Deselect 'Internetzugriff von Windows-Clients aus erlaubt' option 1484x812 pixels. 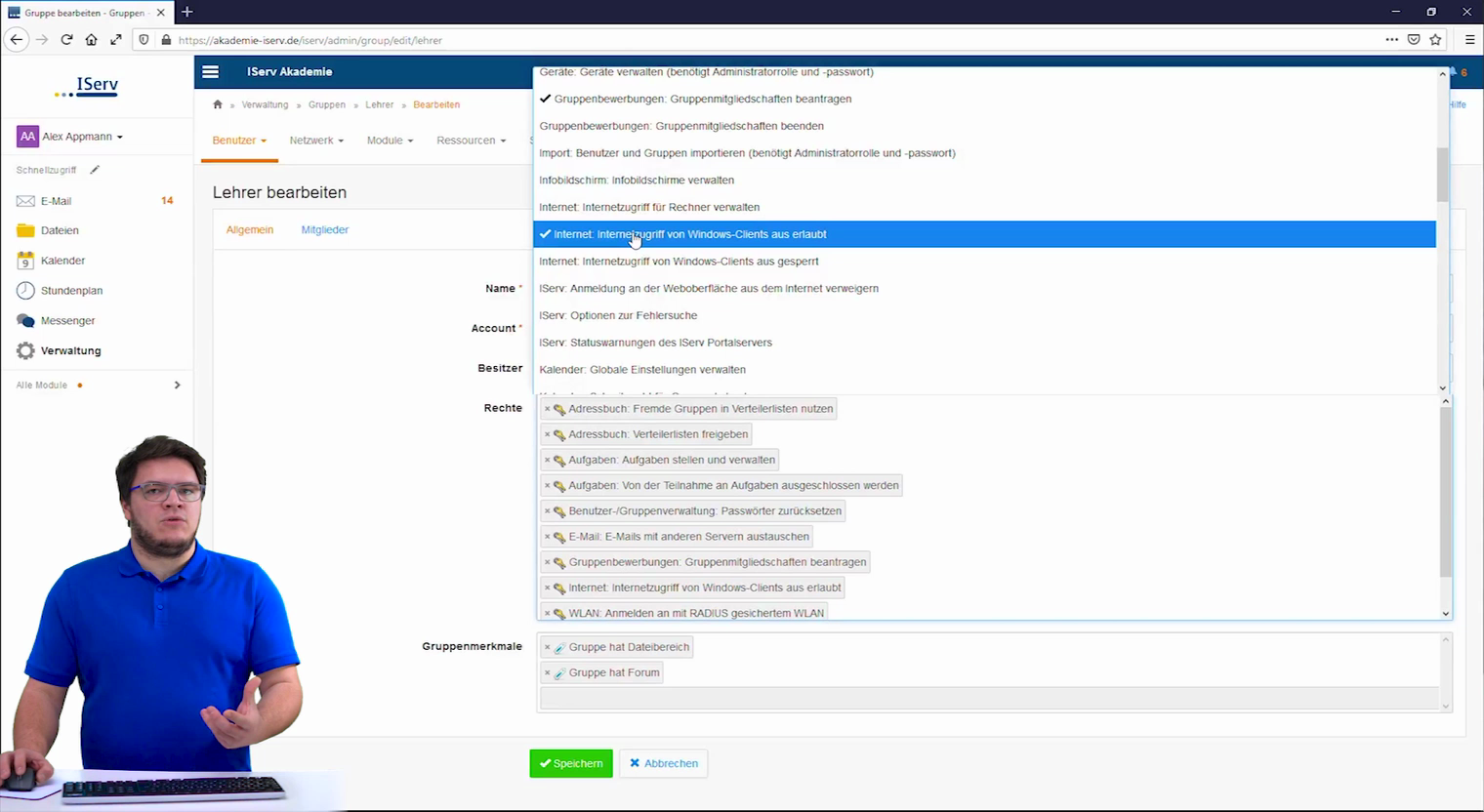[x=689, y=234]
